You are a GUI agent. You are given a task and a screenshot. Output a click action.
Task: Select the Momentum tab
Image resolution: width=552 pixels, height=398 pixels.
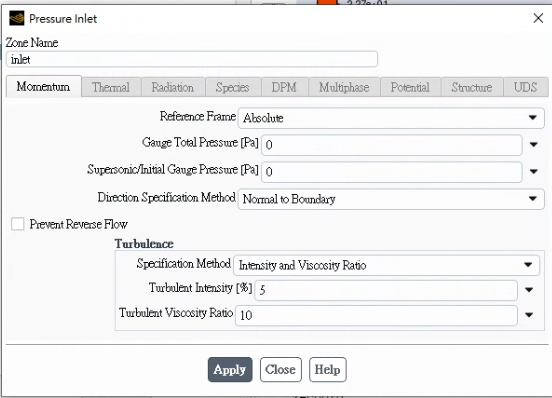point(43,87)
